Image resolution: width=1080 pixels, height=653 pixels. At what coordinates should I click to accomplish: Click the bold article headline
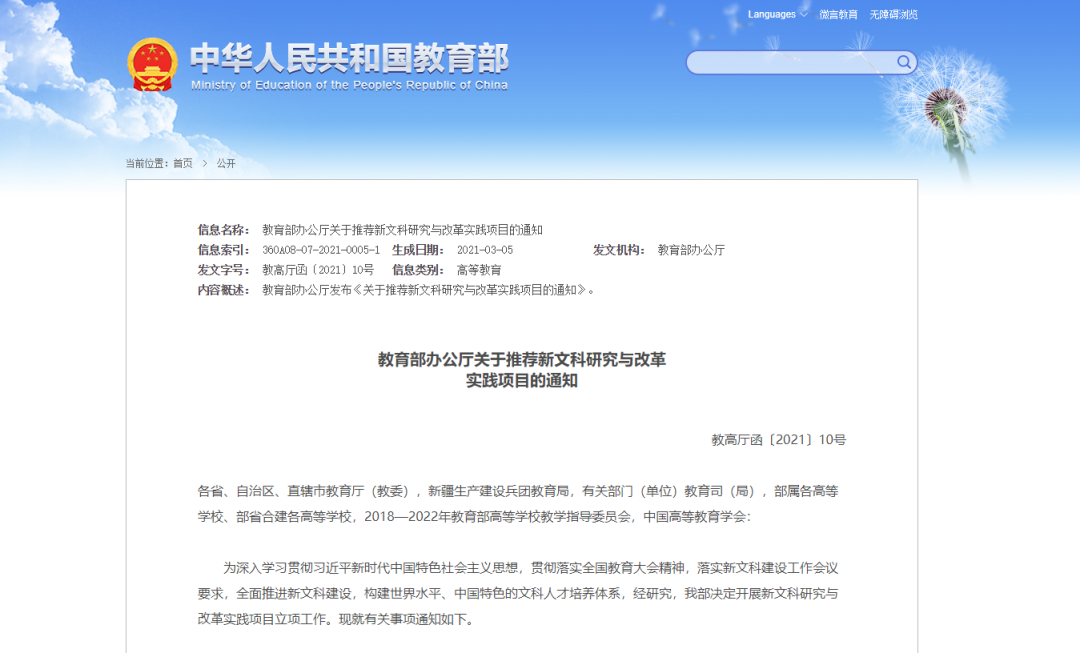pyautogui.click(x=521, y=370)
